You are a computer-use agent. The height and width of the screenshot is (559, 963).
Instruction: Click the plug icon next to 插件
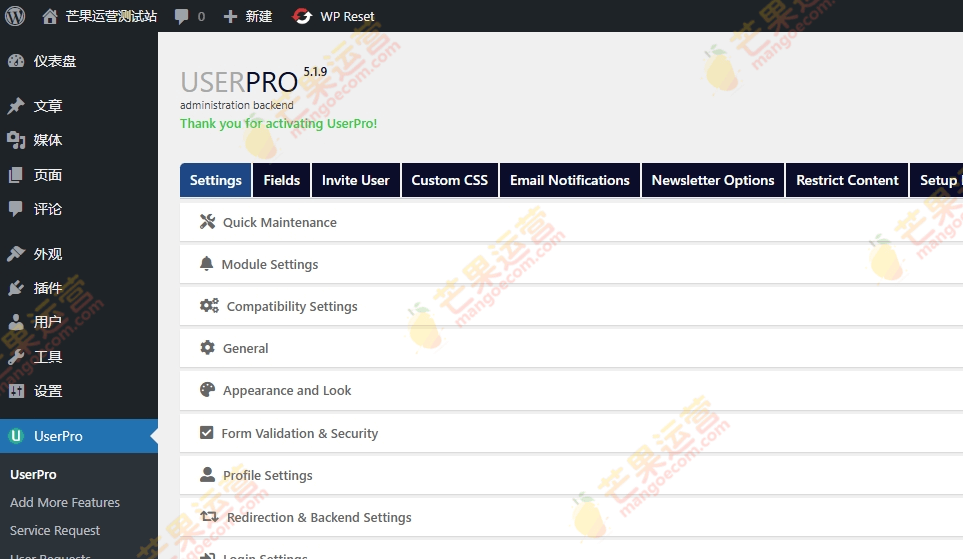pos(16,288)
